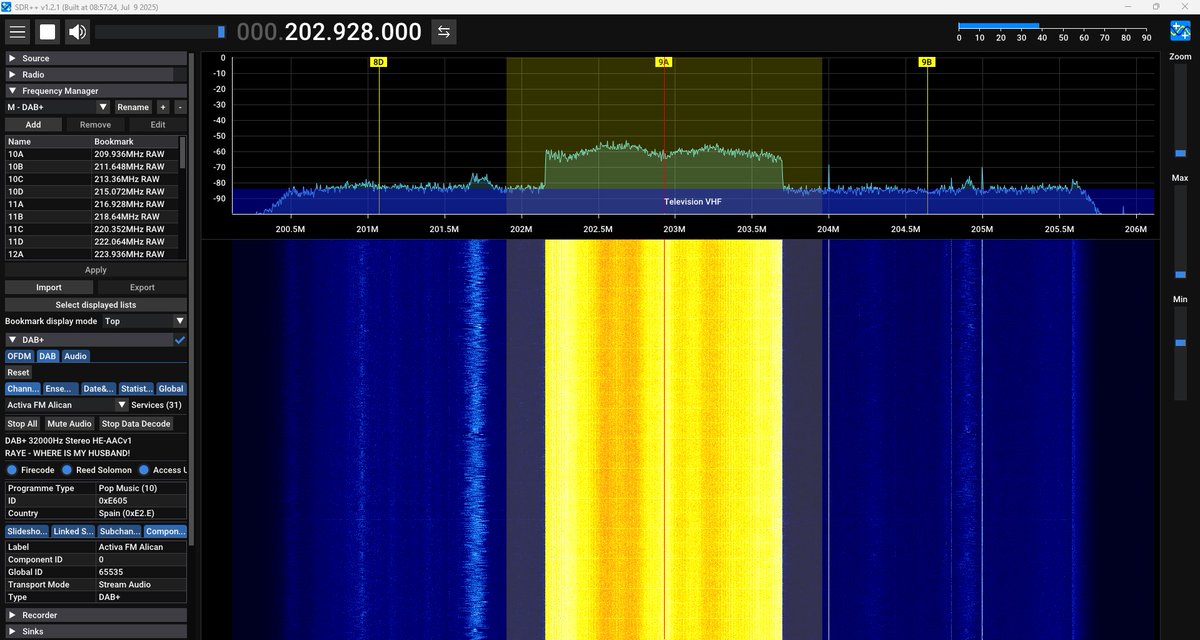Select the 11B bookmark row
This screenshot has height=640, width=1200.
(x=92, y=216)
